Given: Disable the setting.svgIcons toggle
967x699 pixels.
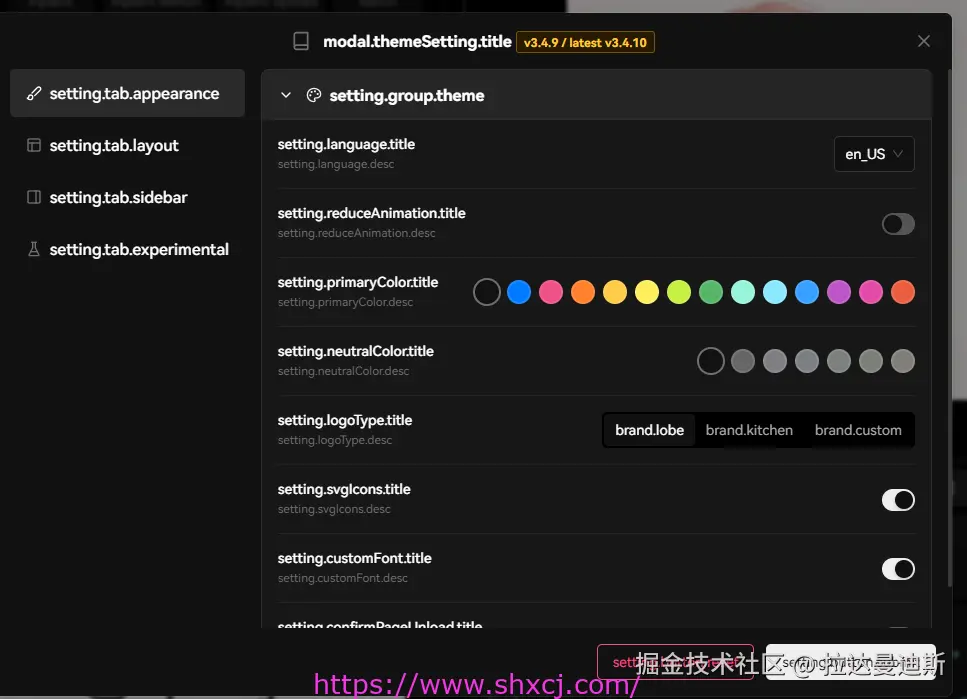Looking at the screenshot, I should [898, 500].
